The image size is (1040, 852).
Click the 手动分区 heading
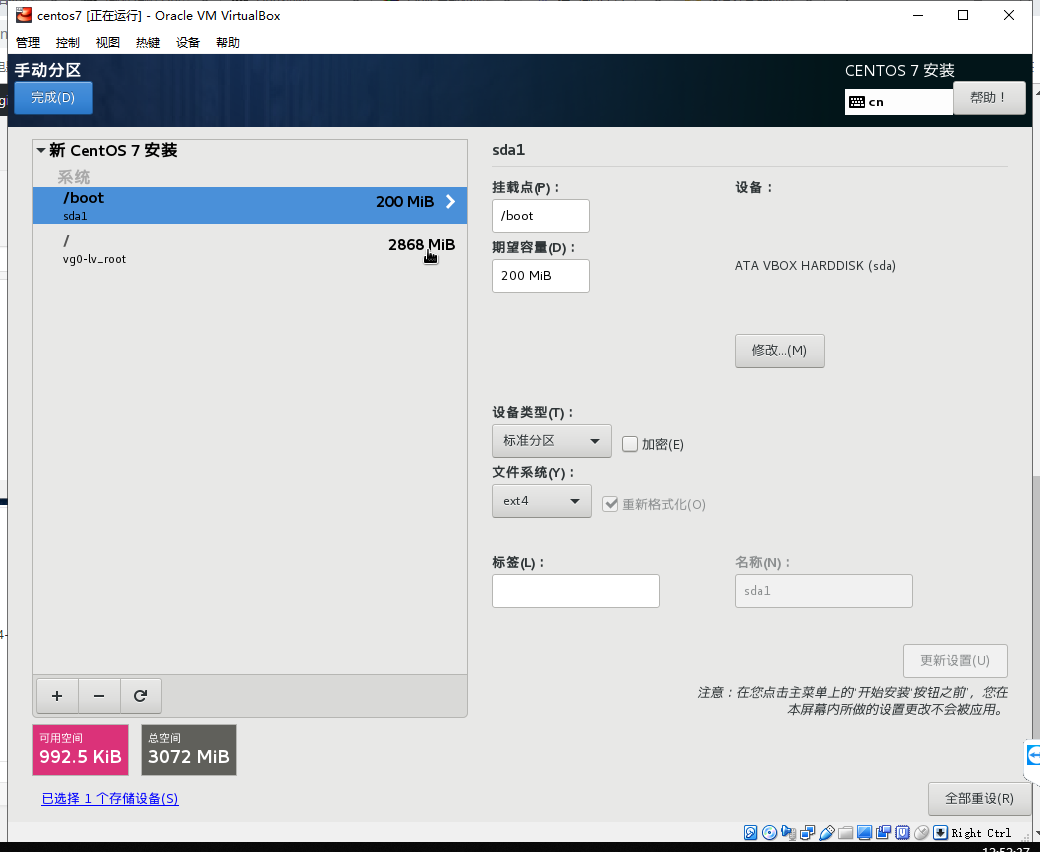[48, 70]
